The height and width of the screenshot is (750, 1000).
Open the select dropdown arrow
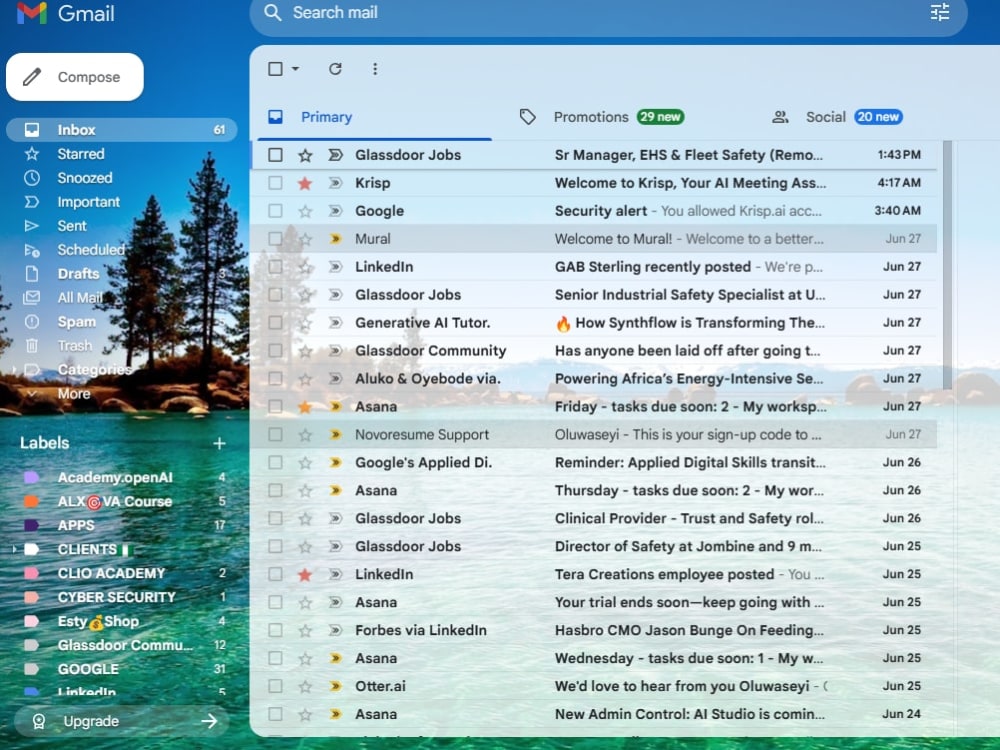point(295,69)
